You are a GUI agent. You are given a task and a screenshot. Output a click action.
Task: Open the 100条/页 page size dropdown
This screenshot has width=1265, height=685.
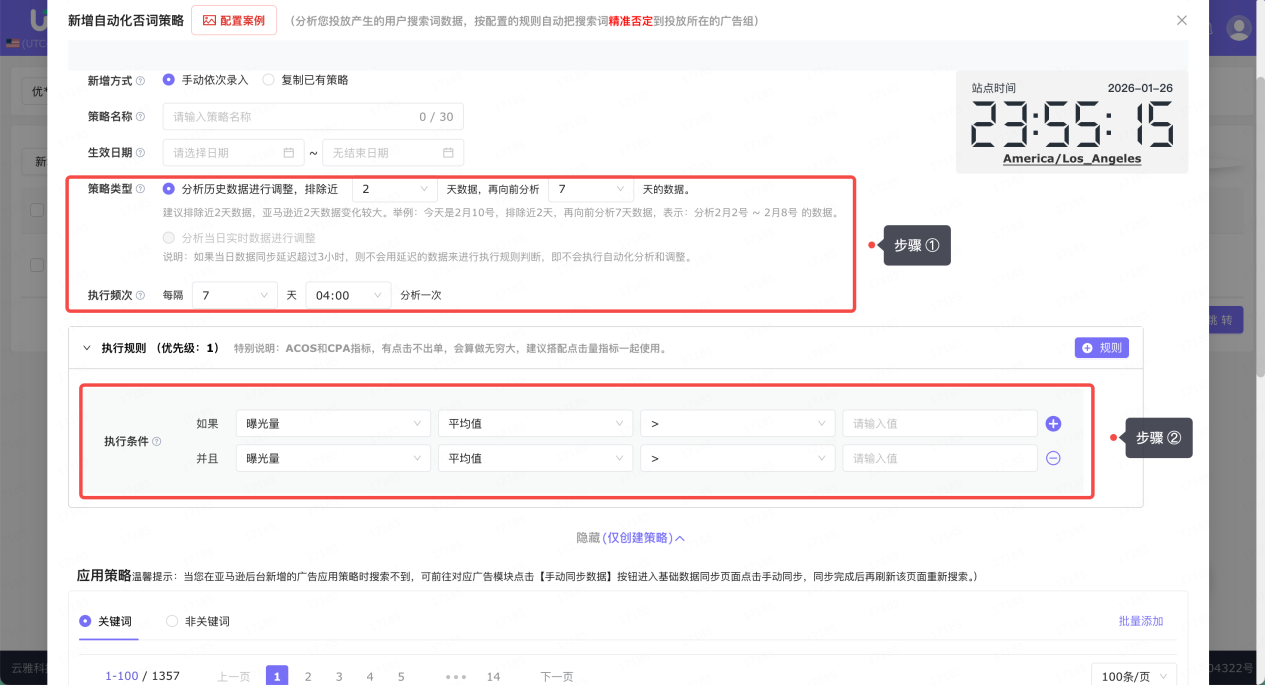pos(1133,676)
